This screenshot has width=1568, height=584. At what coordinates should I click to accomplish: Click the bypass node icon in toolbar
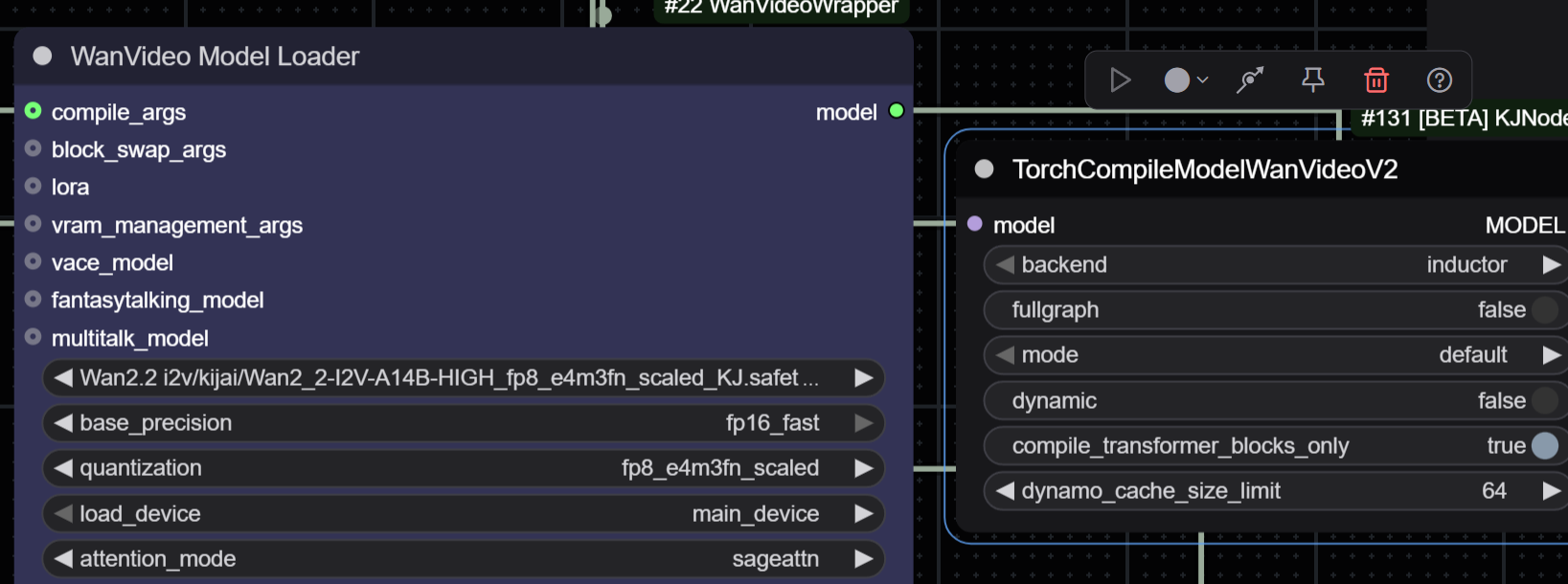click(x=1250, y=79)
